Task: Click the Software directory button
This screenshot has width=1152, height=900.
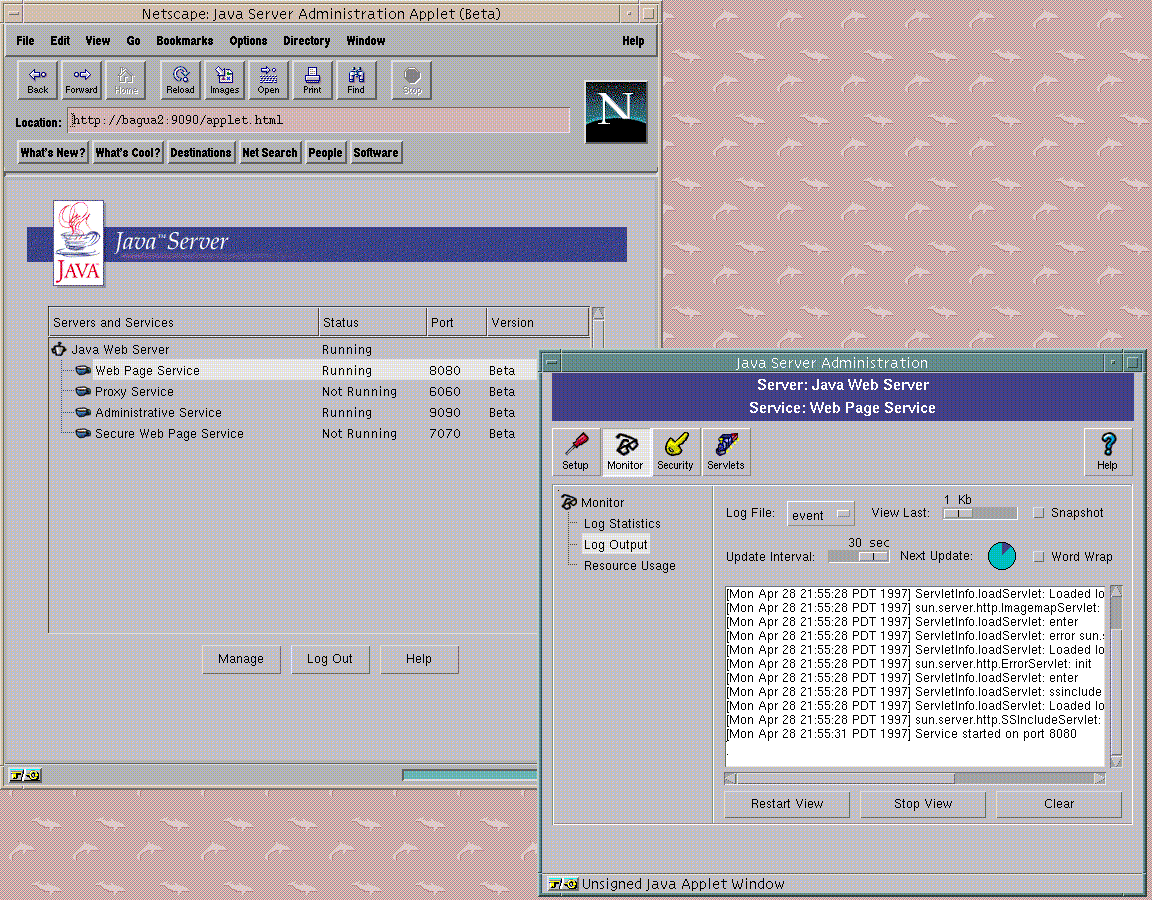Action: click(x=376, y=153)
